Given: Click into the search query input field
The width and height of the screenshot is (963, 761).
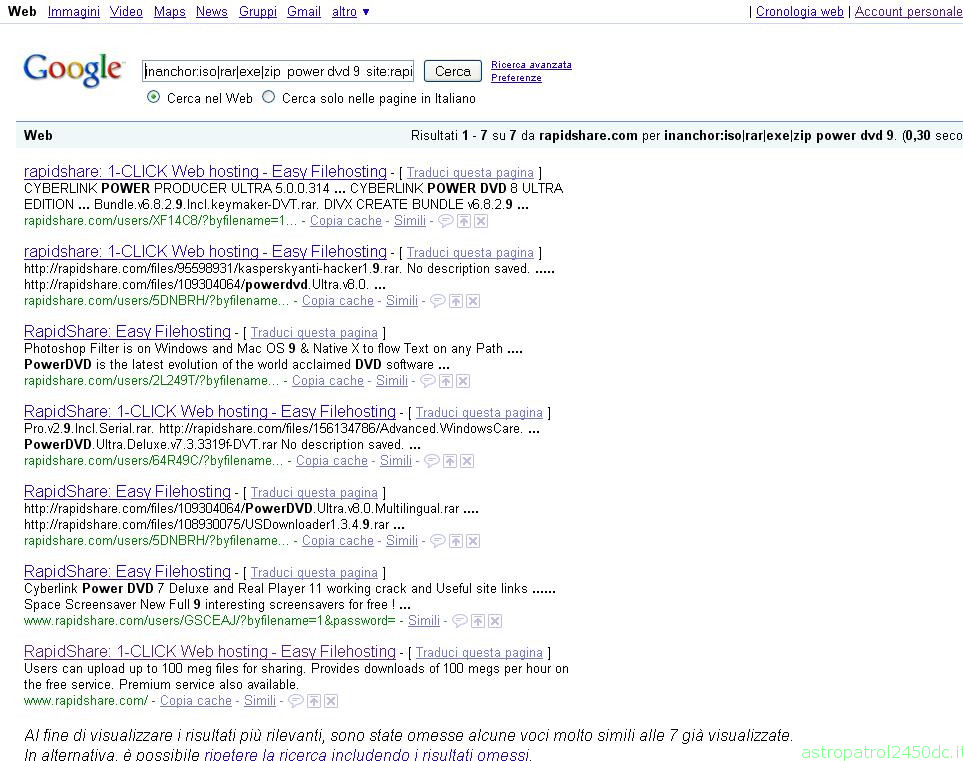Looking at the screenshot, I should [278, 71].
